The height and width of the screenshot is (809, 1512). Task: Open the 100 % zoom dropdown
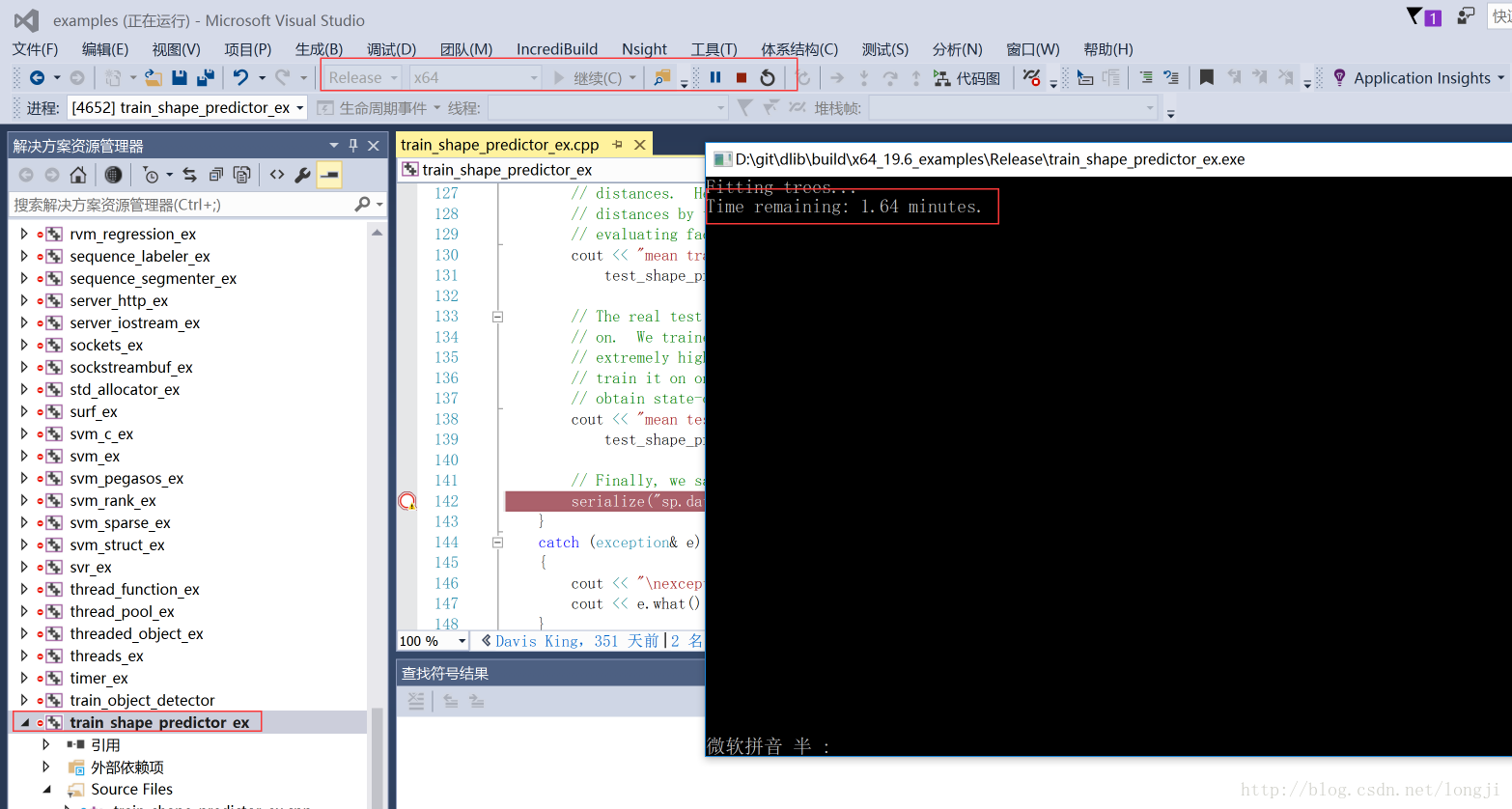(x=462, y=641)
